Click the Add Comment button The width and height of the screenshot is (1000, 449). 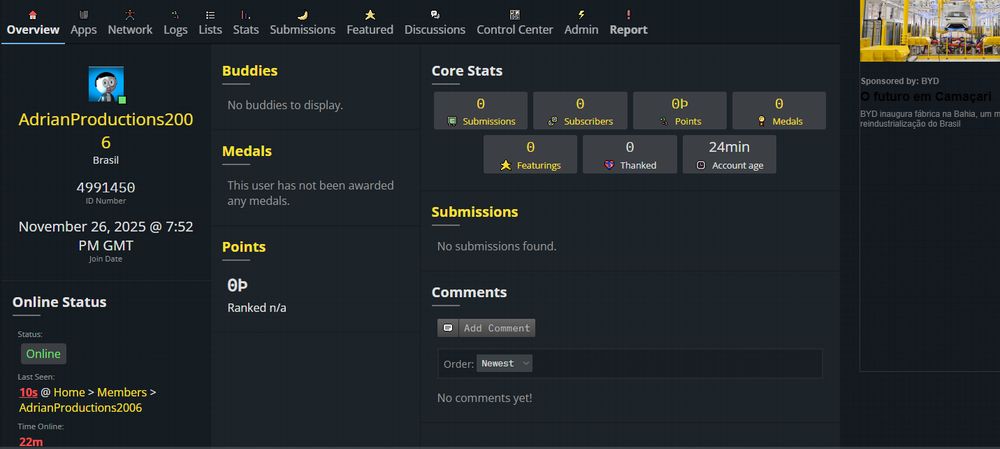pyautogui.click(x=487, y=328)
